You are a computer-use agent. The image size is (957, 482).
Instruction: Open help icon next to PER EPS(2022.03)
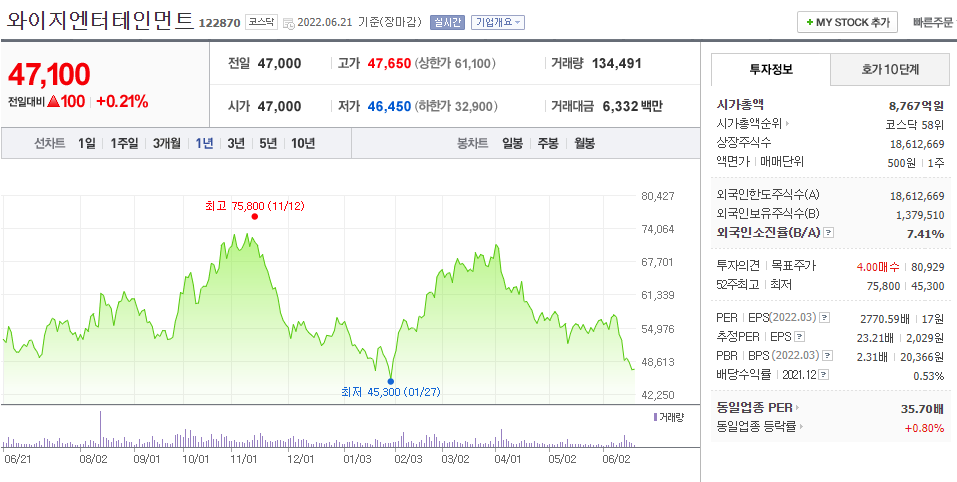pyautogui.click(x=825, y=318)
